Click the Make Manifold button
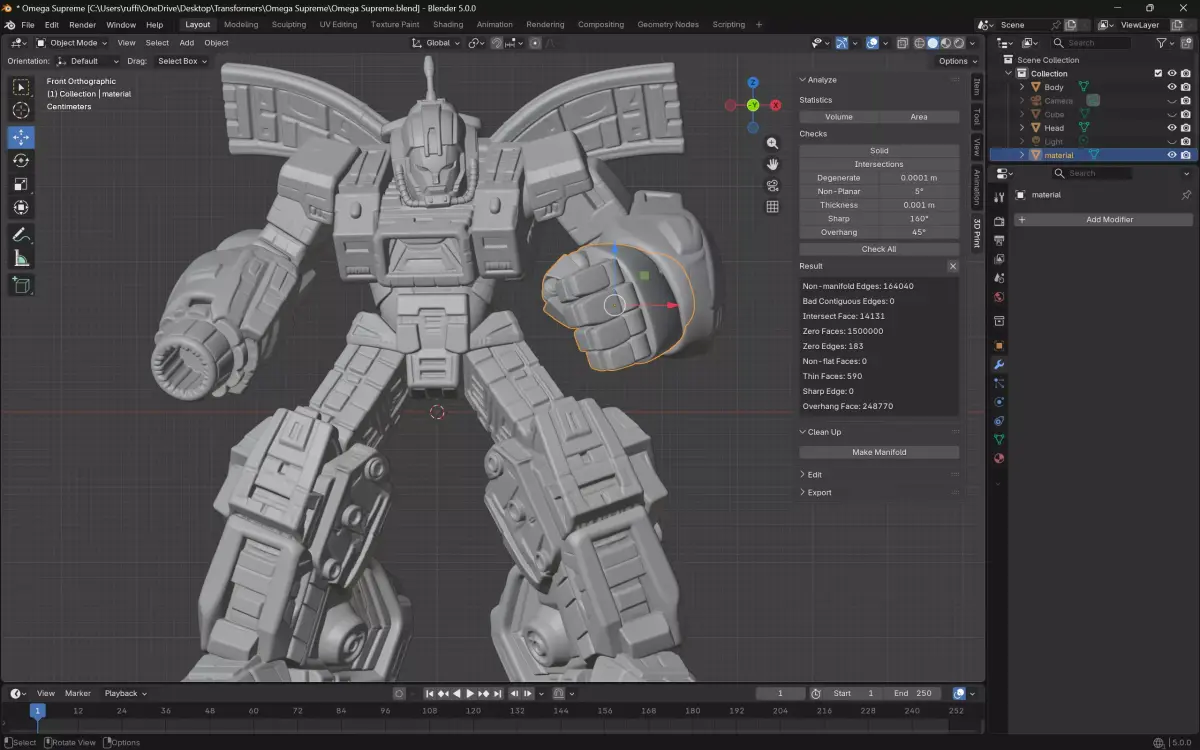The height and width of the screenshot is (750, 1200). pyautogui.click(x=879, y=452)
